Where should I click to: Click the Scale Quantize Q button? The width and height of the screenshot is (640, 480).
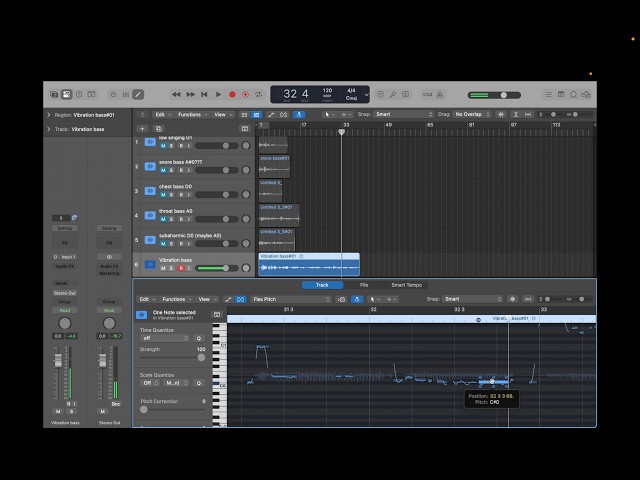point(199,383)
